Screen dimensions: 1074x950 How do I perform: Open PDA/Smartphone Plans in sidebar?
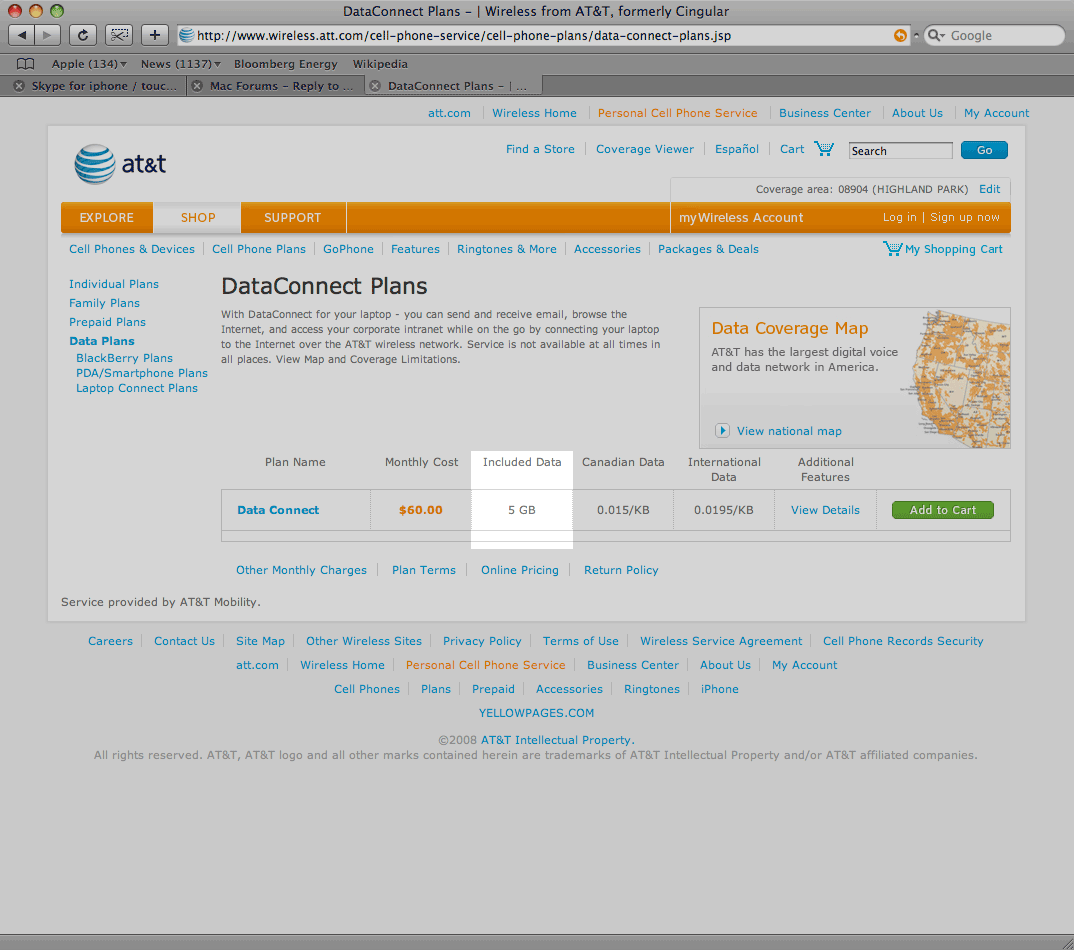pos(142,373)
